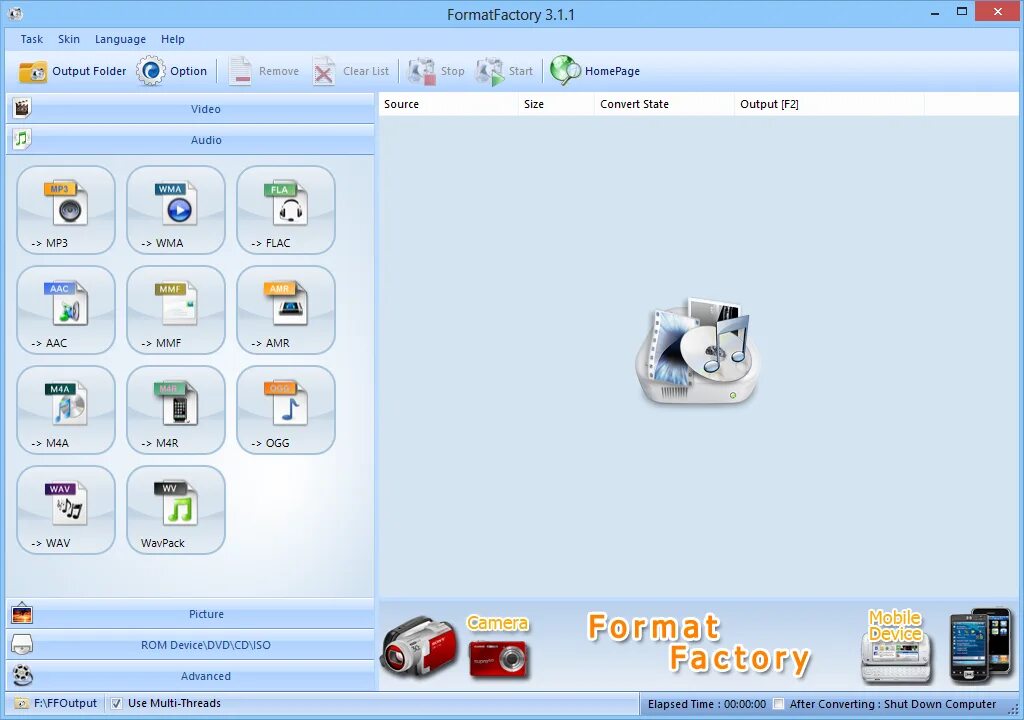Click the Start conversion button
The image size is (1024, 720).
pyautogui.click(x=505, y=71)
